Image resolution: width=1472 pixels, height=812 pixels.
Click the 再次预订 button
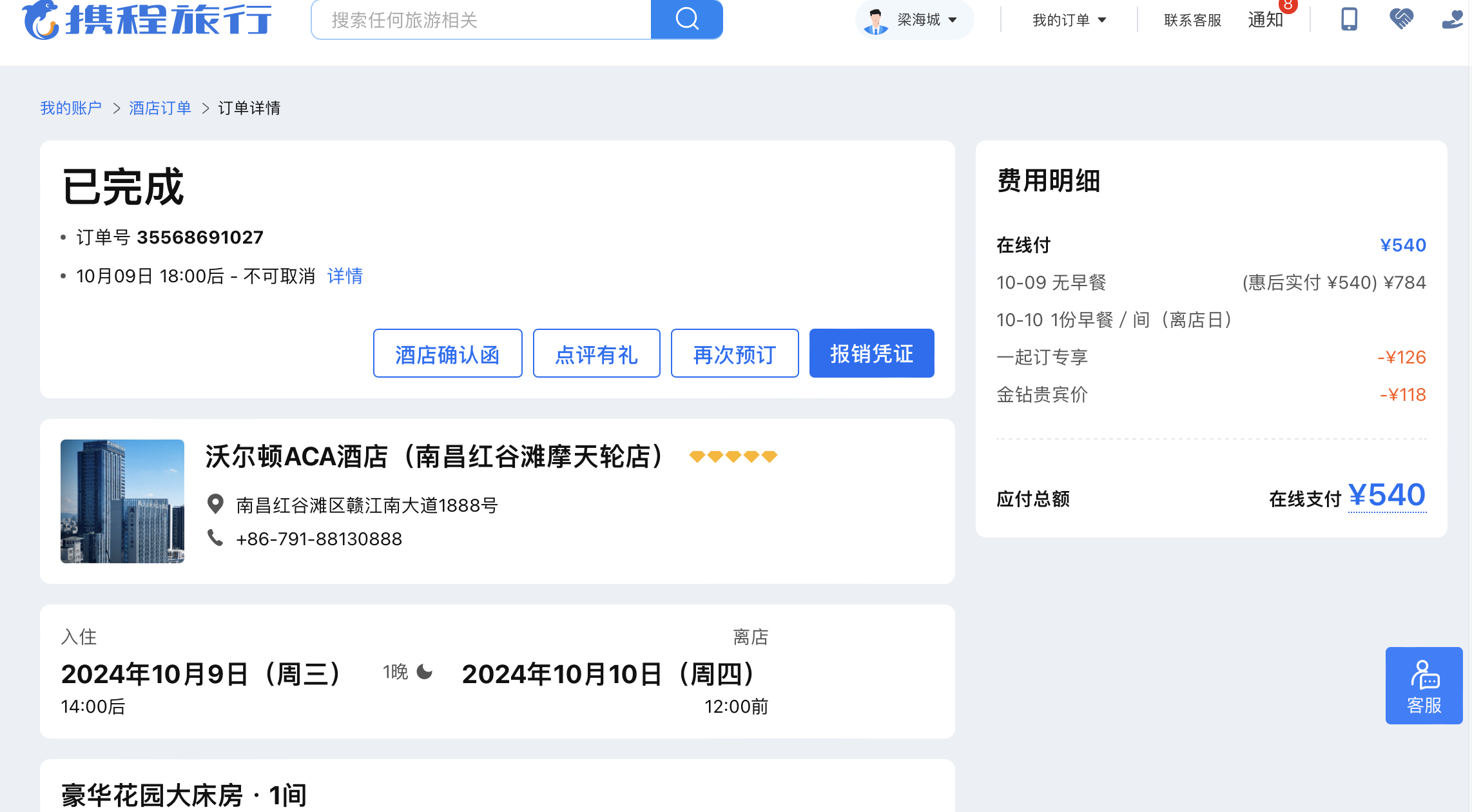(734, 353)
